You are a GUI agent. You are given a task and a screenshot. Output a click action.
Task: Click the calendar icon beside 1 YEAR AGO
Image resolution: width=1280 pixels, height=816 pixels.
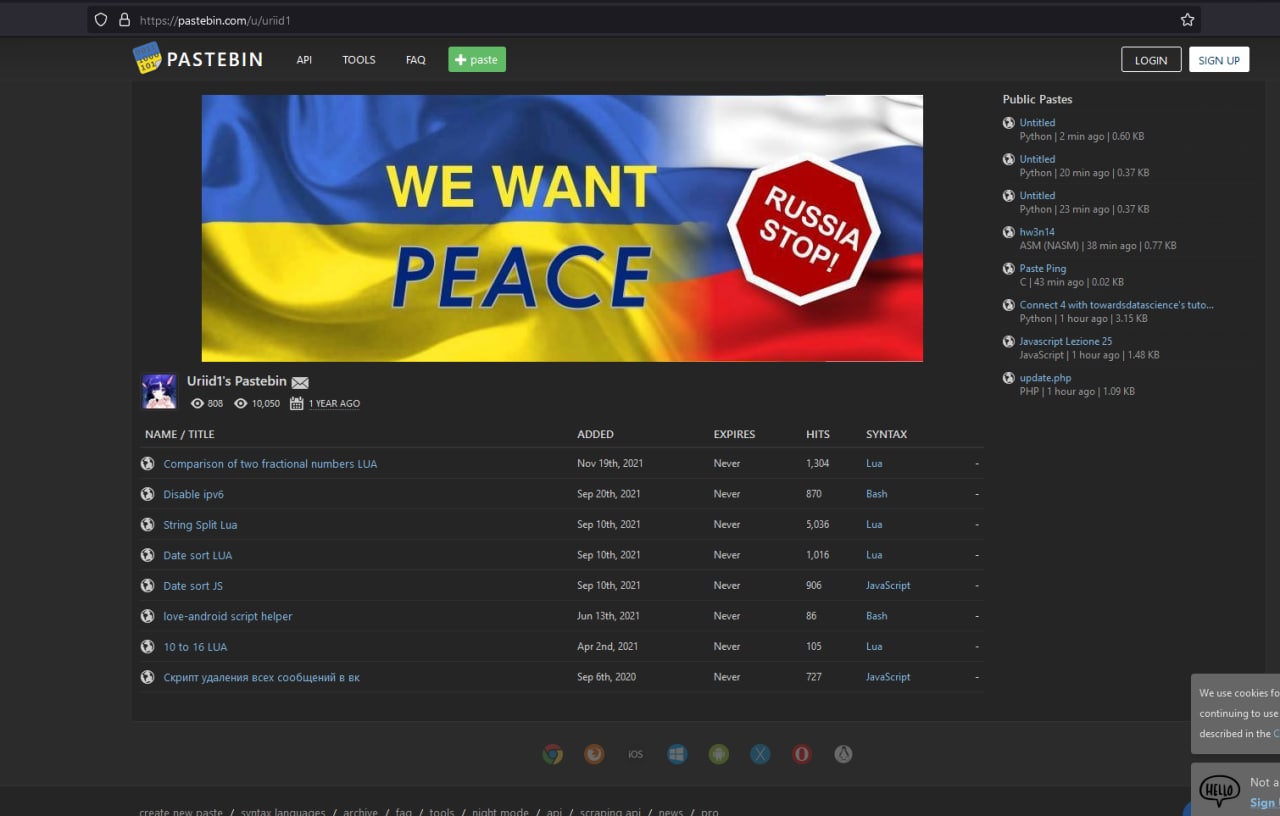(x=296, y=403)
